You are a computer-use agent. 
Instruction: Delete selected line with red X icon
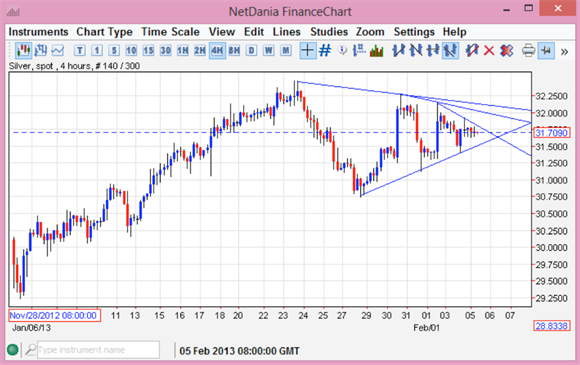[x=489, y=50]
